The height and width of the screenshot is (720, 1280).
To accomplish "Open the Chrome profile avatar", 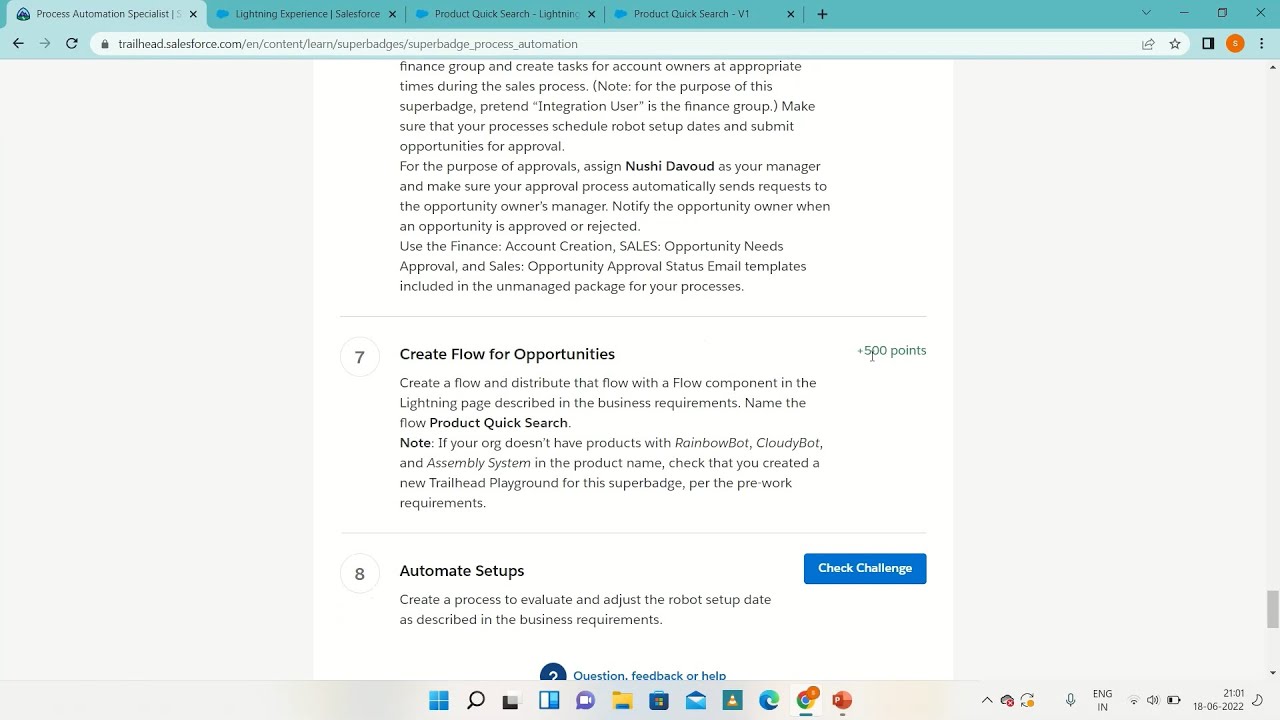I will (1235, 44).
